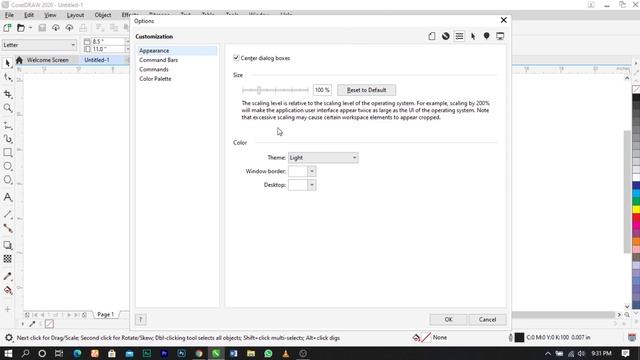Switch to the Untitled-1 document tab

97,60
